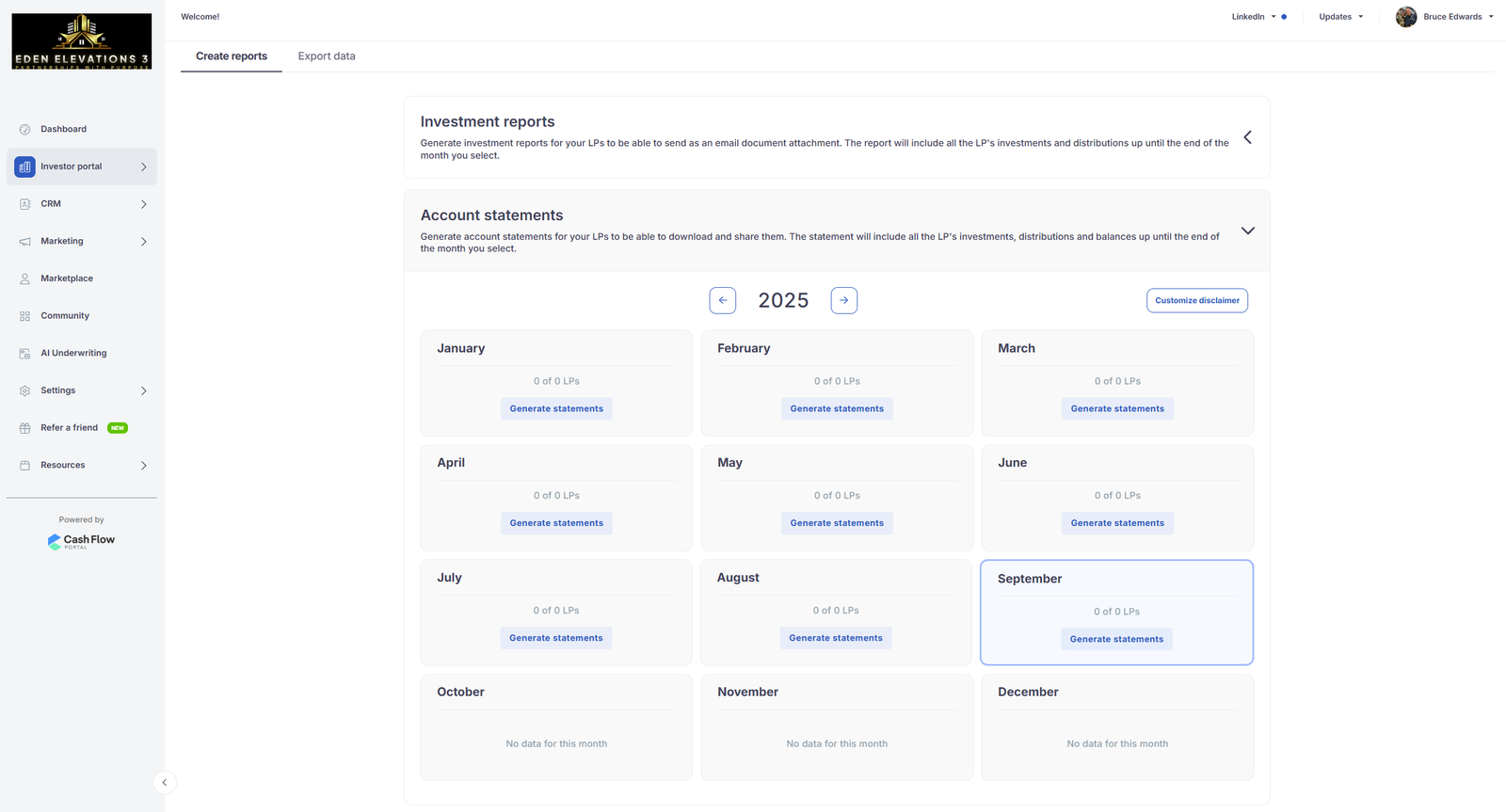
Task: Collapse the Account statements section chevron
Action: 1248,231
